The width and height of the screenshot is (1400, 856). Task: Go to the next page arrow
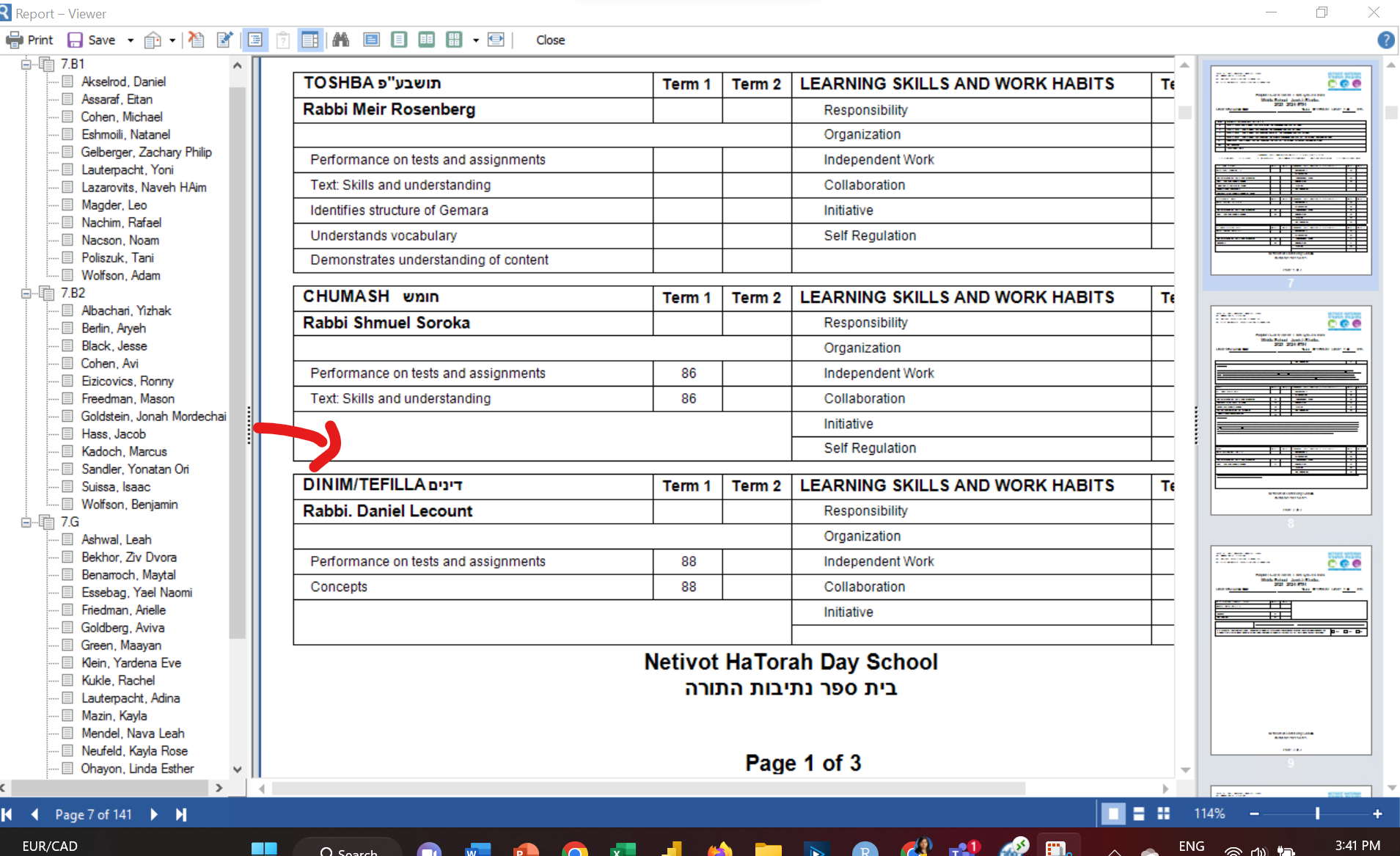tap(154, 814)
